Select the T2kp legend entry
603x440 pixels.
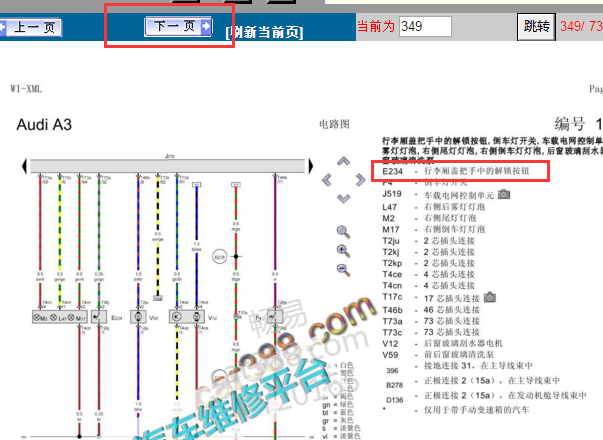(428, 263)
